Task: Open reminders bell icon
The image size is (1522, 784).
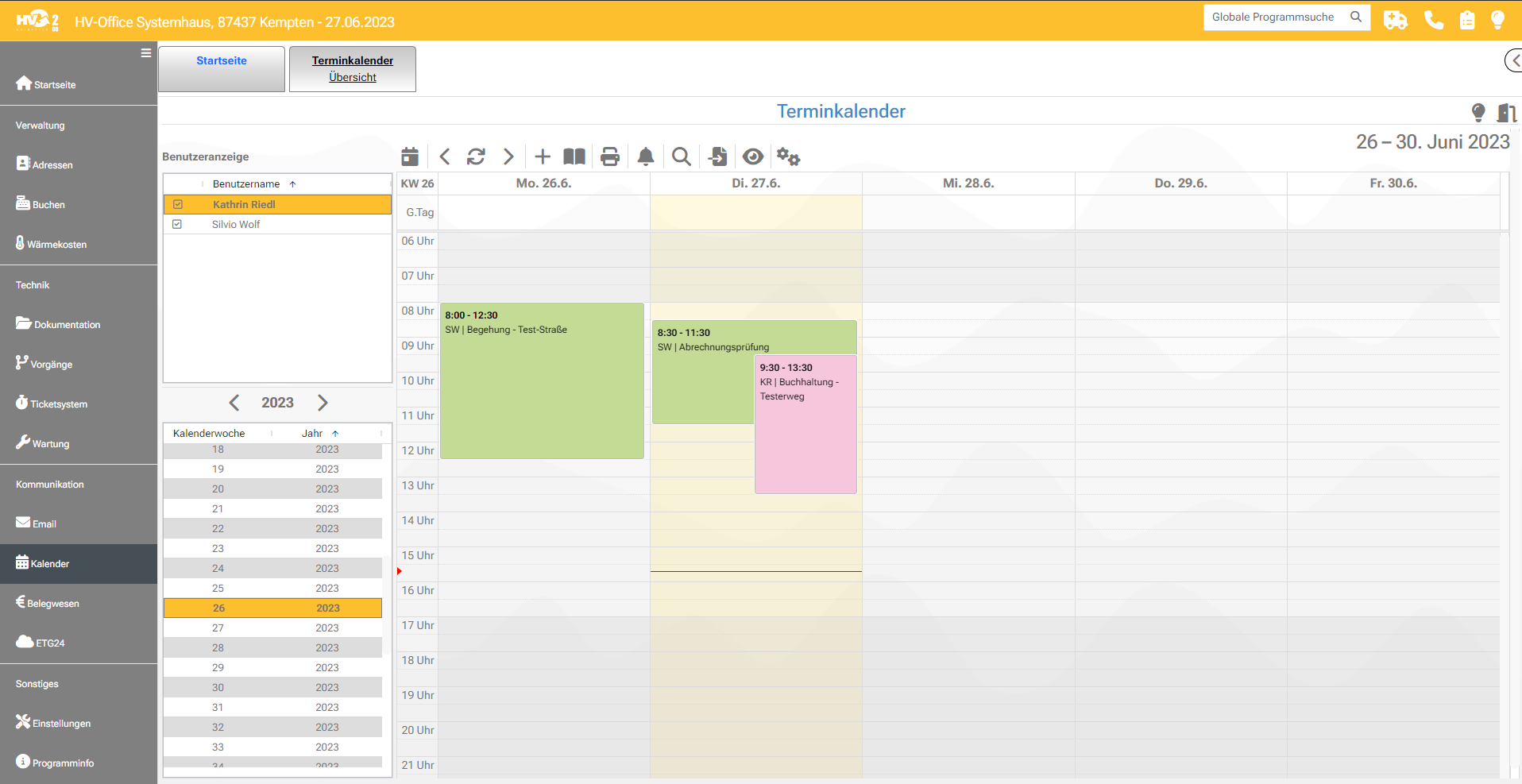Action: point(646,156)
